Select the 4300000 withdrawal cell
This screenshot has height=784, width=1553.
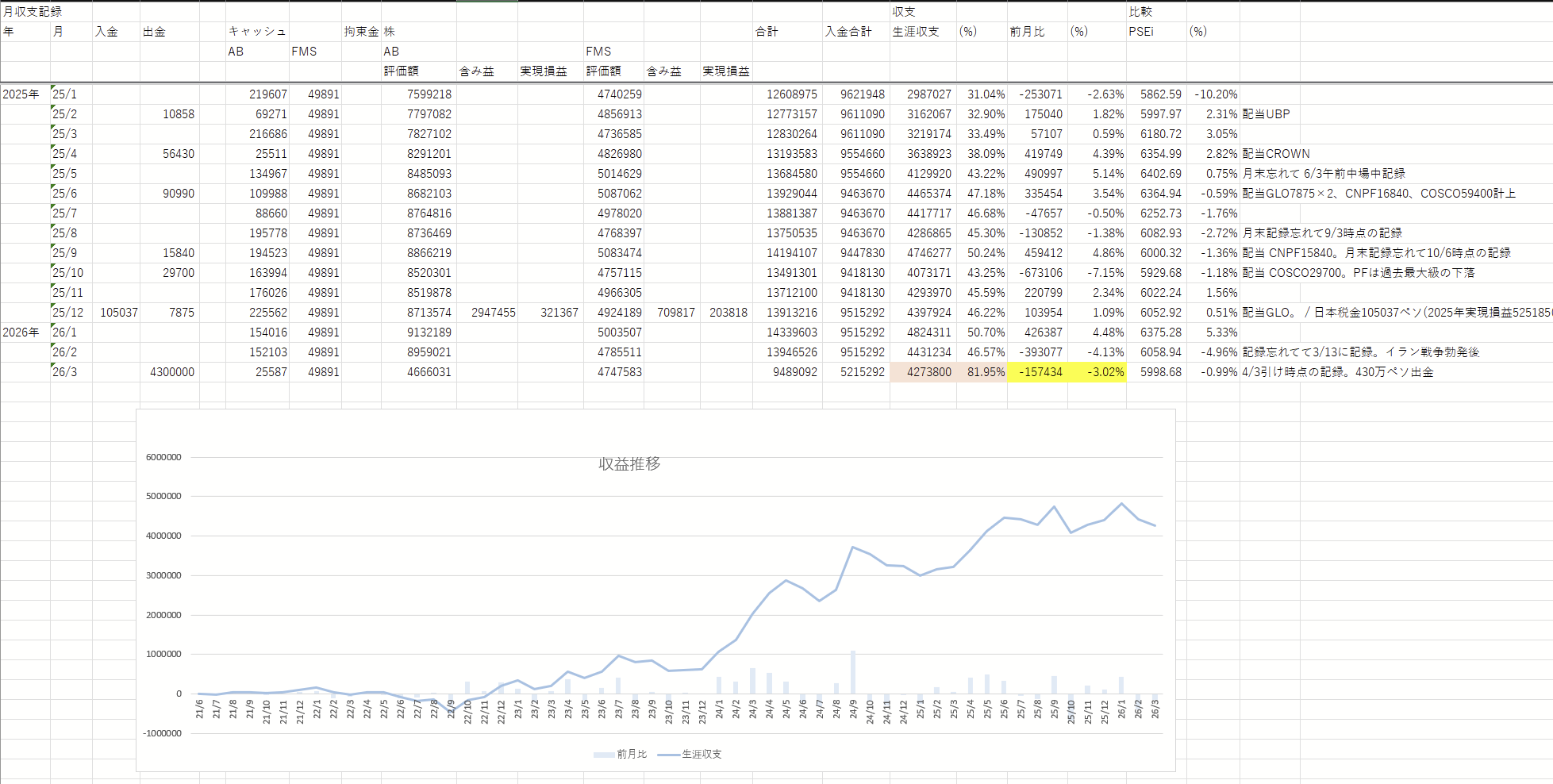pos(171,372)
